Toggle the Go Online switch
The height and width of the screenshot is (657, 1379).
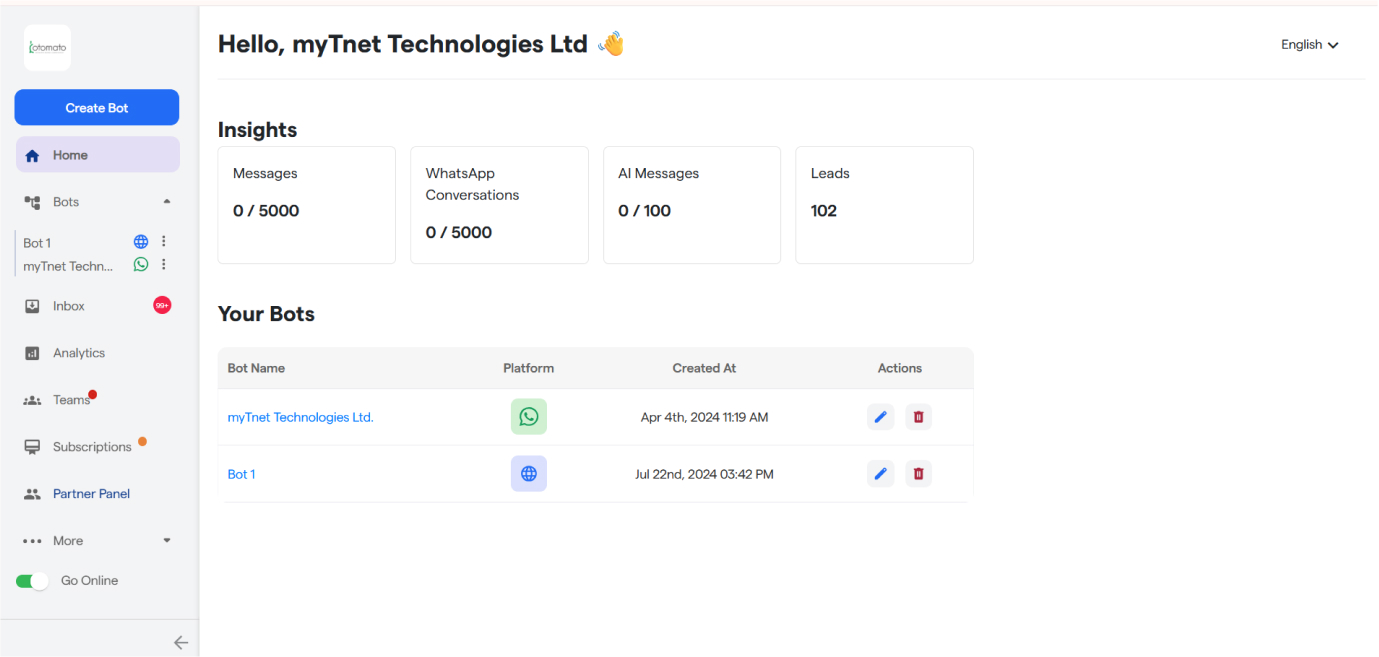click(x=32, y=581)
